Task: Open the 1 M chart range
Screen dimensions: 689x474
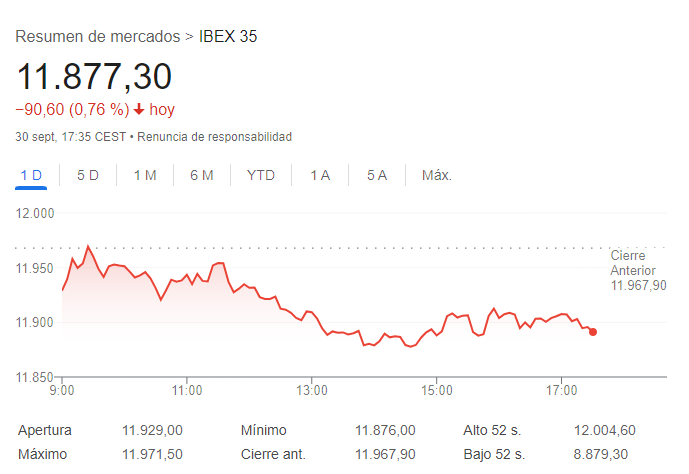Action: coord(145,176)
